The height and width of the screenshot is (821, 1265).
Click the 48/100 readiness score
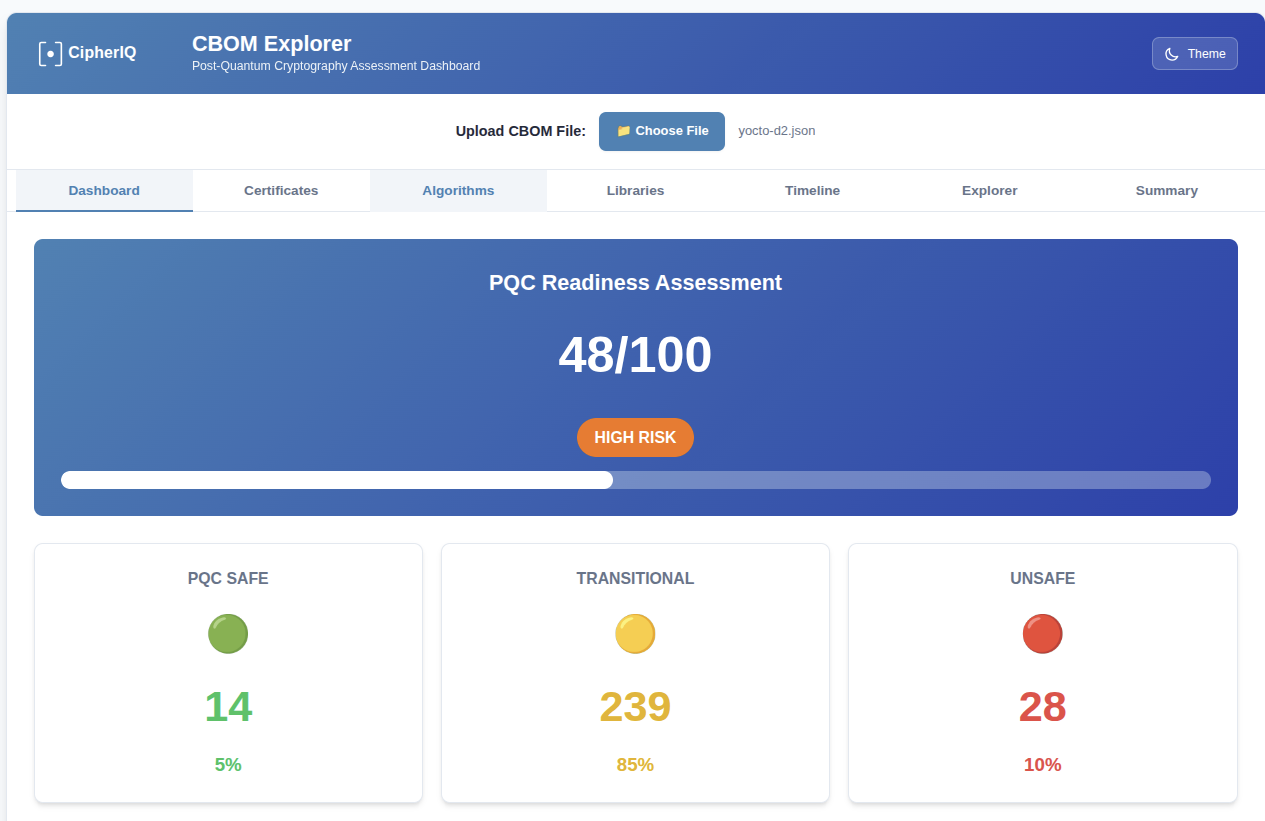[635, 355]
